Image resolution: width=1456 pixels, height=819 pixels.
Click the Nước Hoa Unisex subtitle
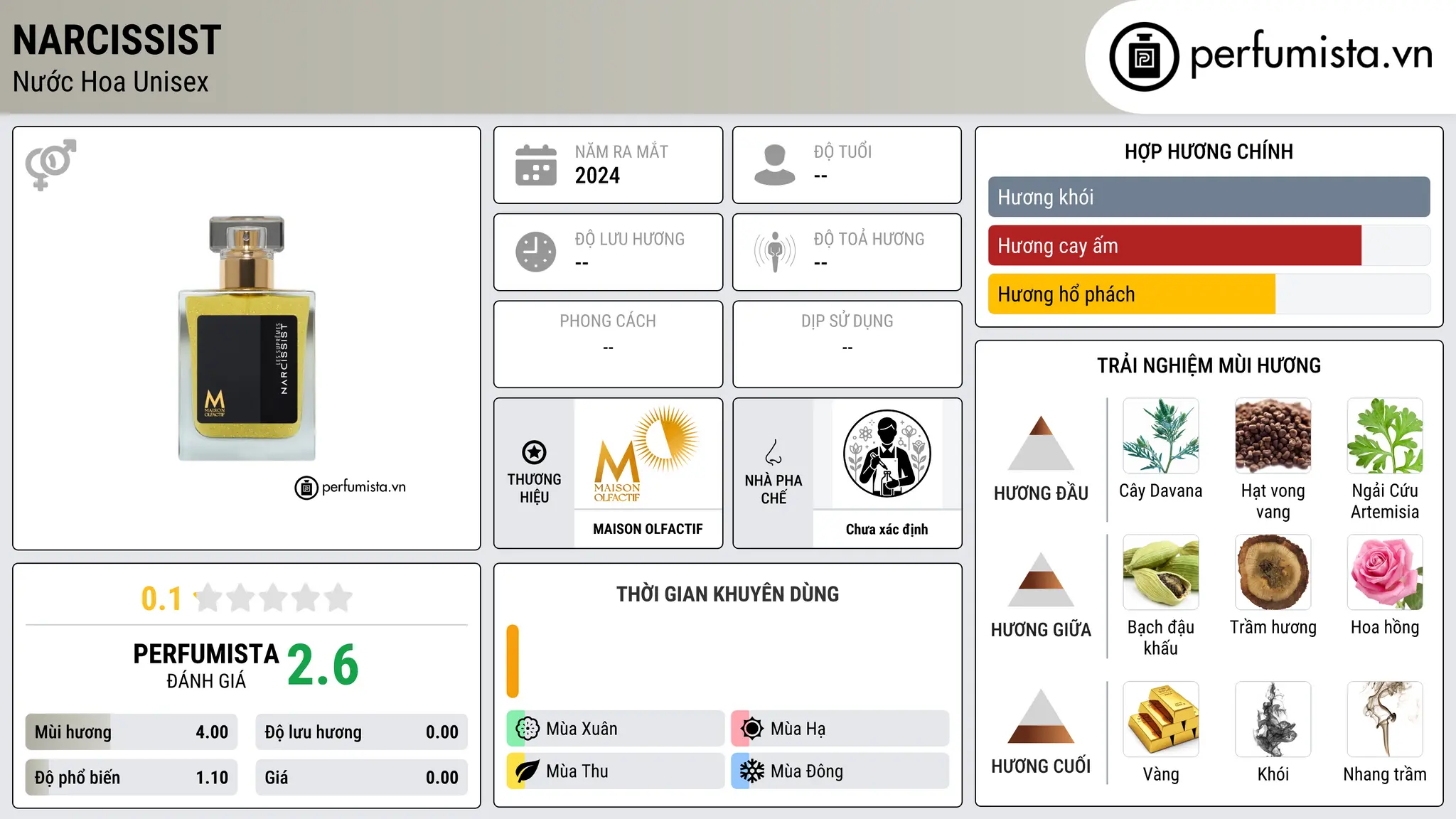pos(111,82)
